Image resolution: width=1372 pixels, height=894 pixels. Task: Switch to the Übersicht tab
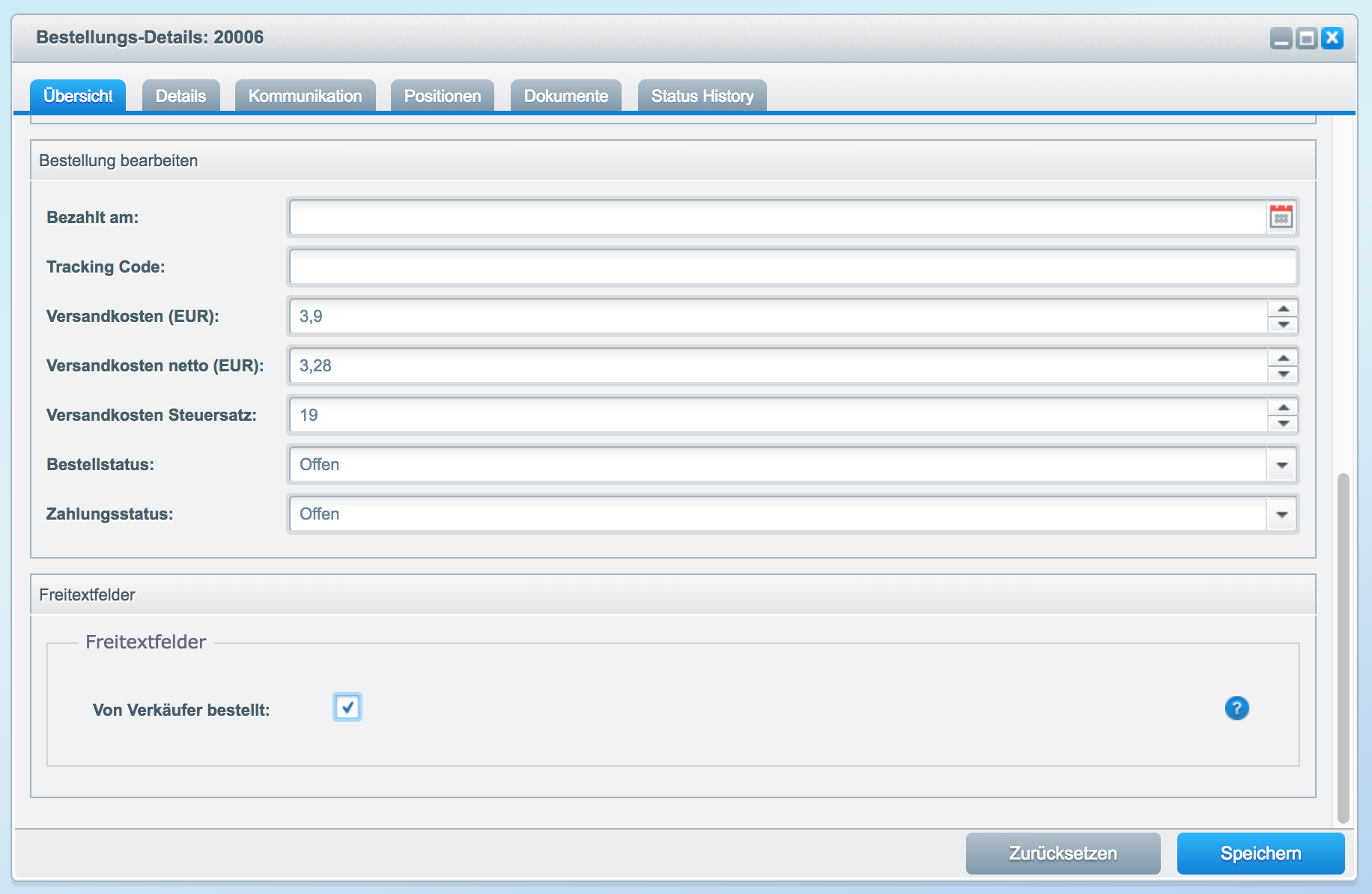click(78, 96)
